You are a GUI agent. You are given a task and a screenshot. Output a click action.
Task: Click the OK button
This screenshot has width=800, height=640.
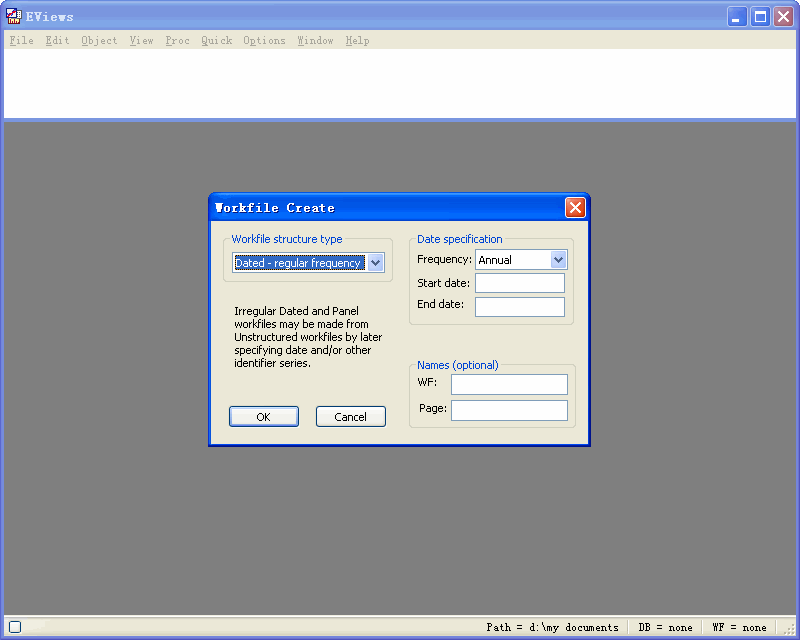pyautogui.click(x=263, y=416)
